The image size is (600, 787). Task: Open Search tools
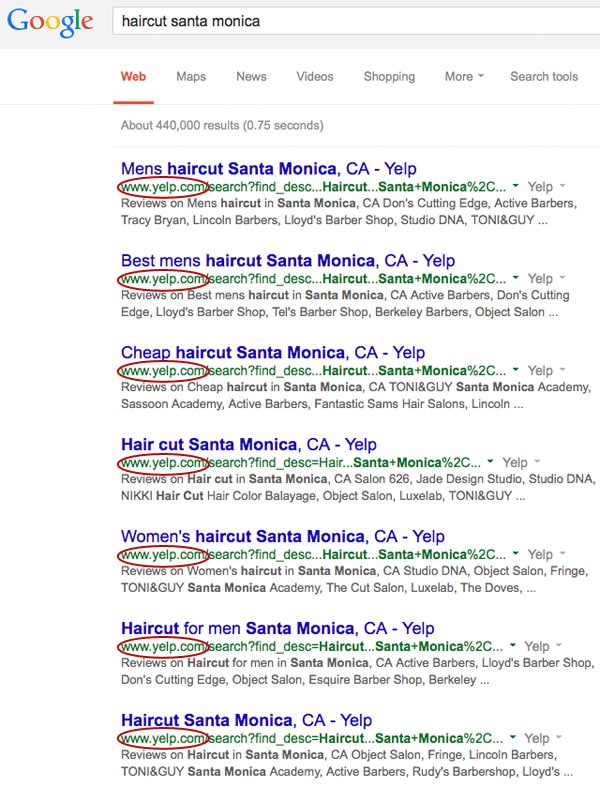[x=544, y=77]
